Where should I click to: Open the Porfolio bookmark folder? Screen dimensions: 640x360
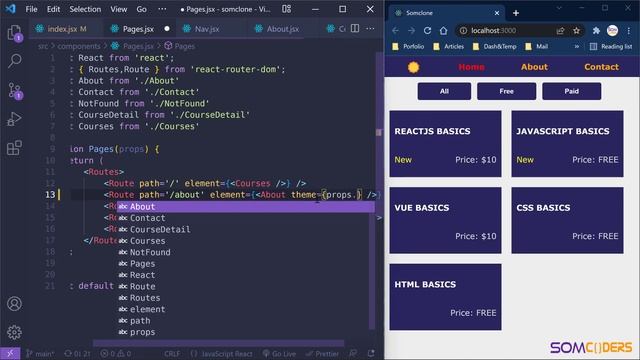(x=409, y=47)
